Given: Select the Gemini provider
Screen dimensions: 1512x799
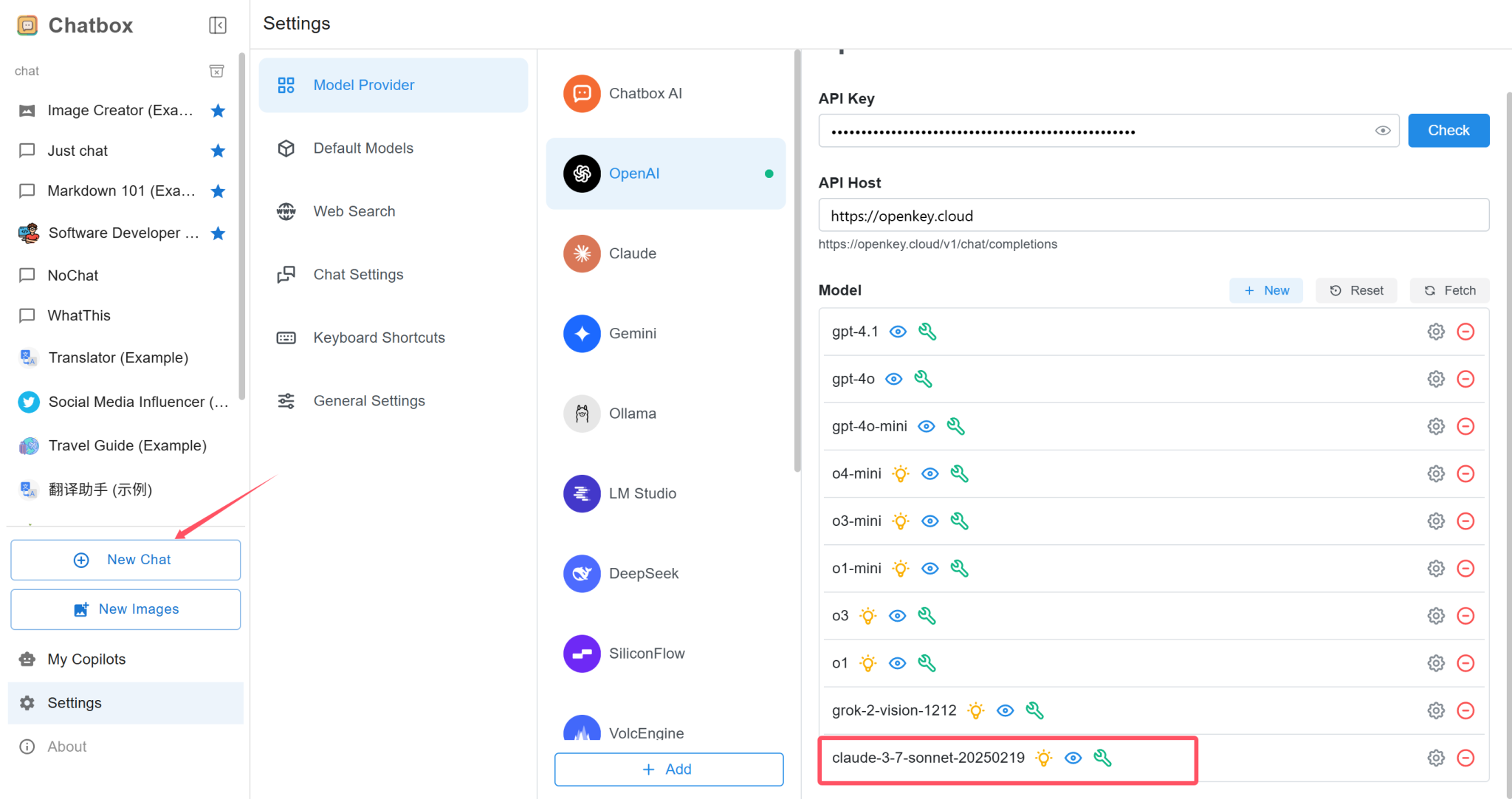Looking at the screenshot, I should (x=666, y=334).
